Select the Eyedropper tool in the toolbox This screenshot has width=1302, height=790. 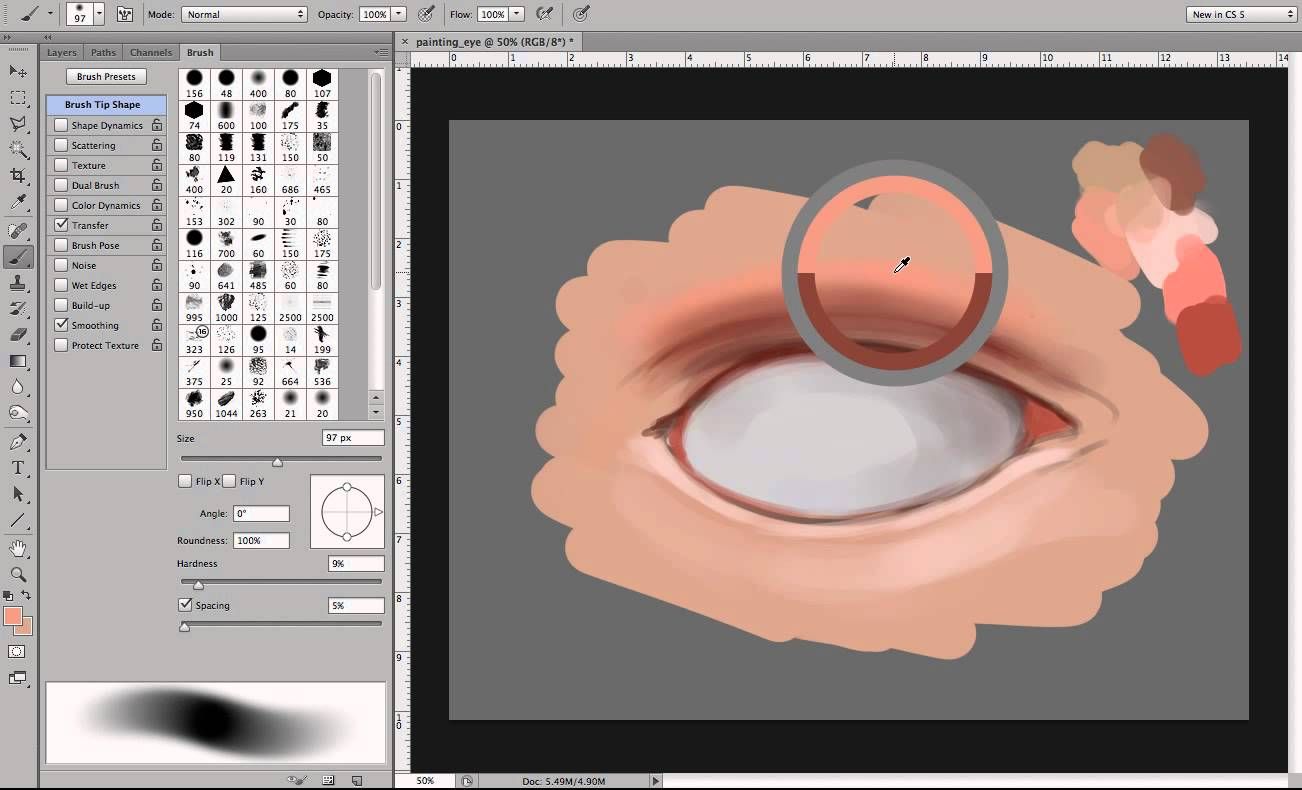pos(18,202)
